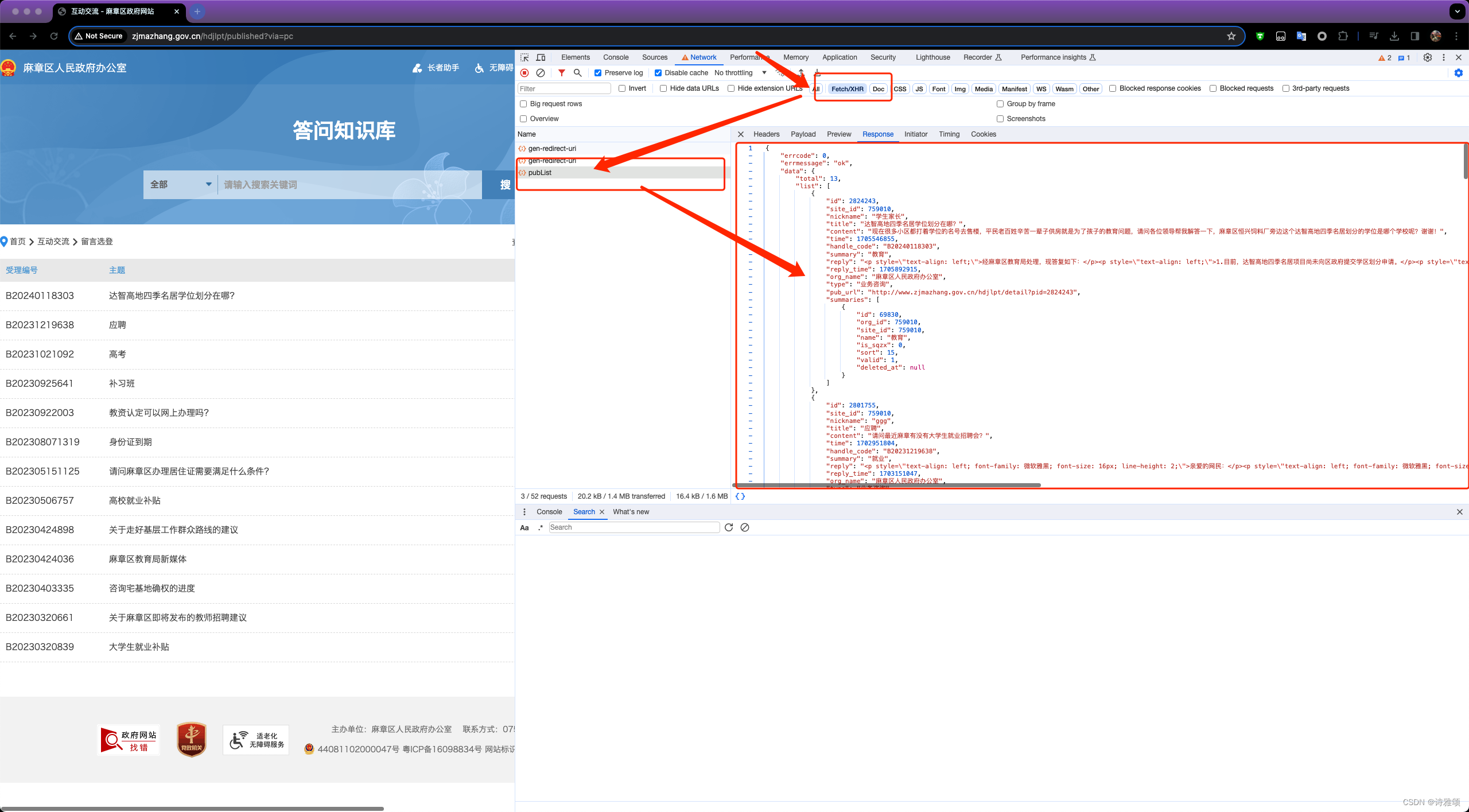Click the inspect element selector icon
The image size is (1469, 812).
[x=524, y=57]
